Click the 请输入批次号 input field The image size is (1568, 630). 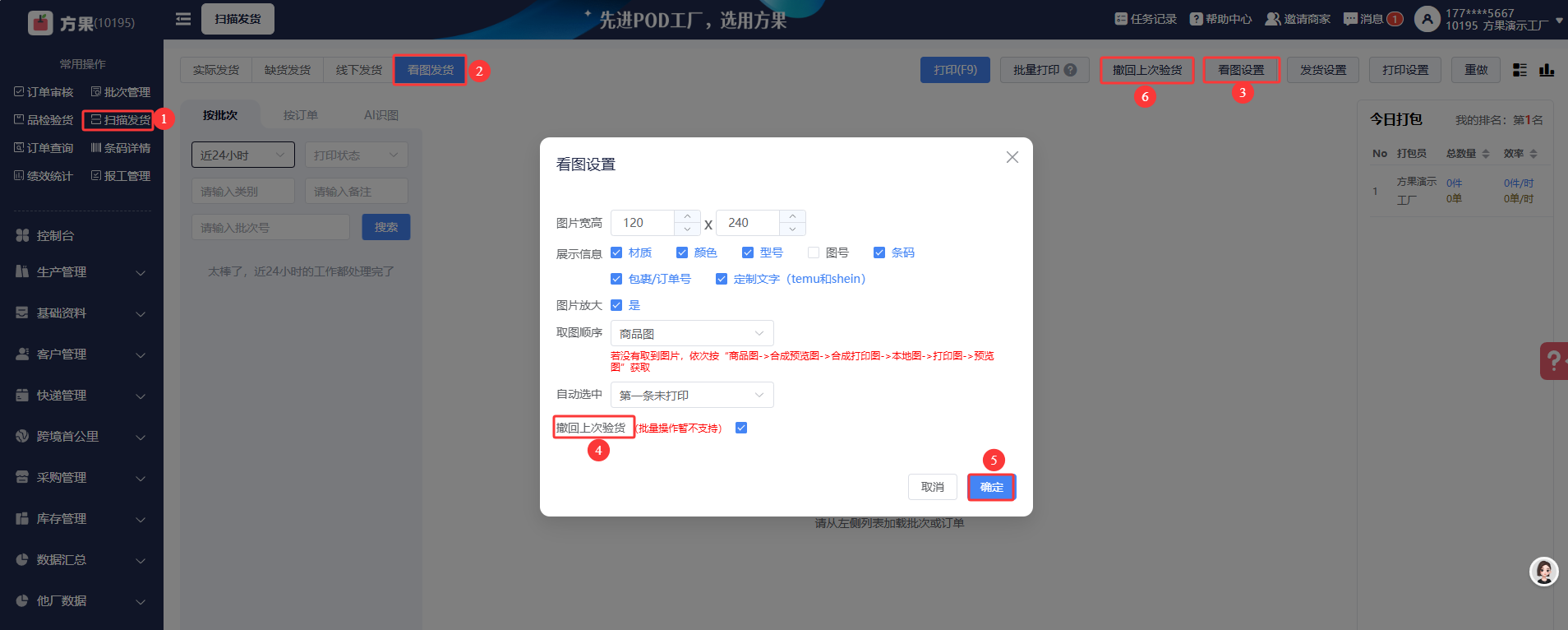tap(270, 227)
